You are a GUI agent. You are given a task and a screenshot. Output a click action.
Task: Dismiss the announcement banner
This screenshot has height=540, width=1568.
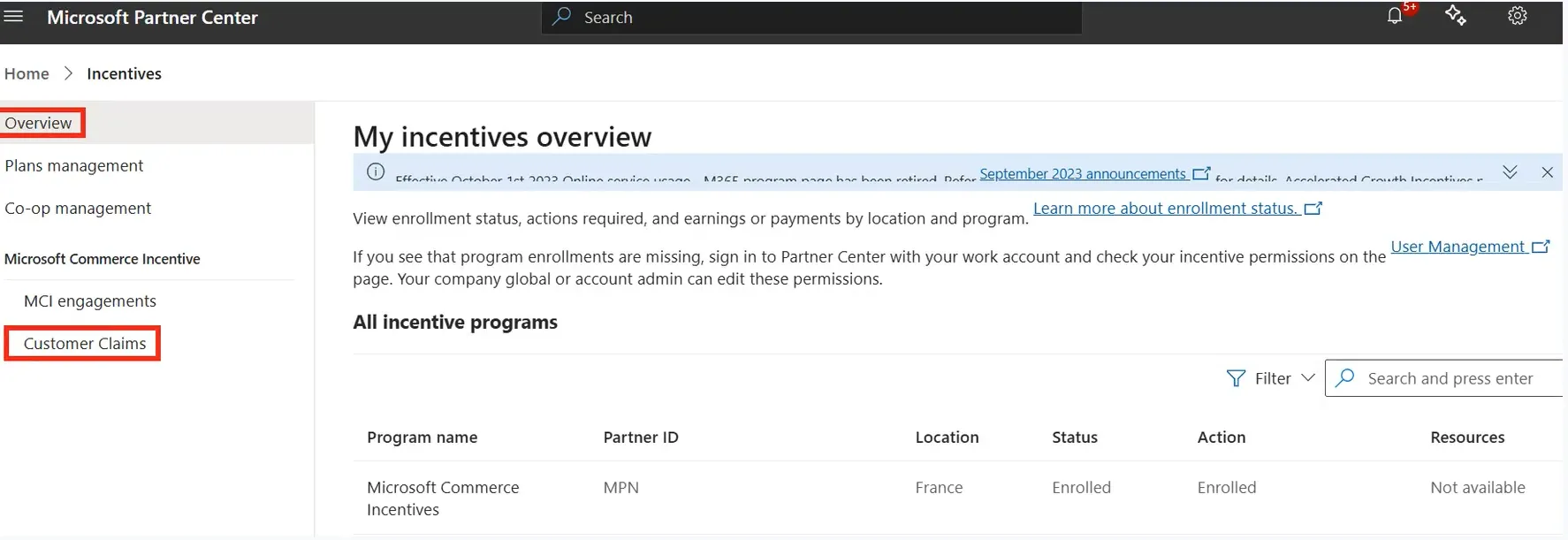1547,172
